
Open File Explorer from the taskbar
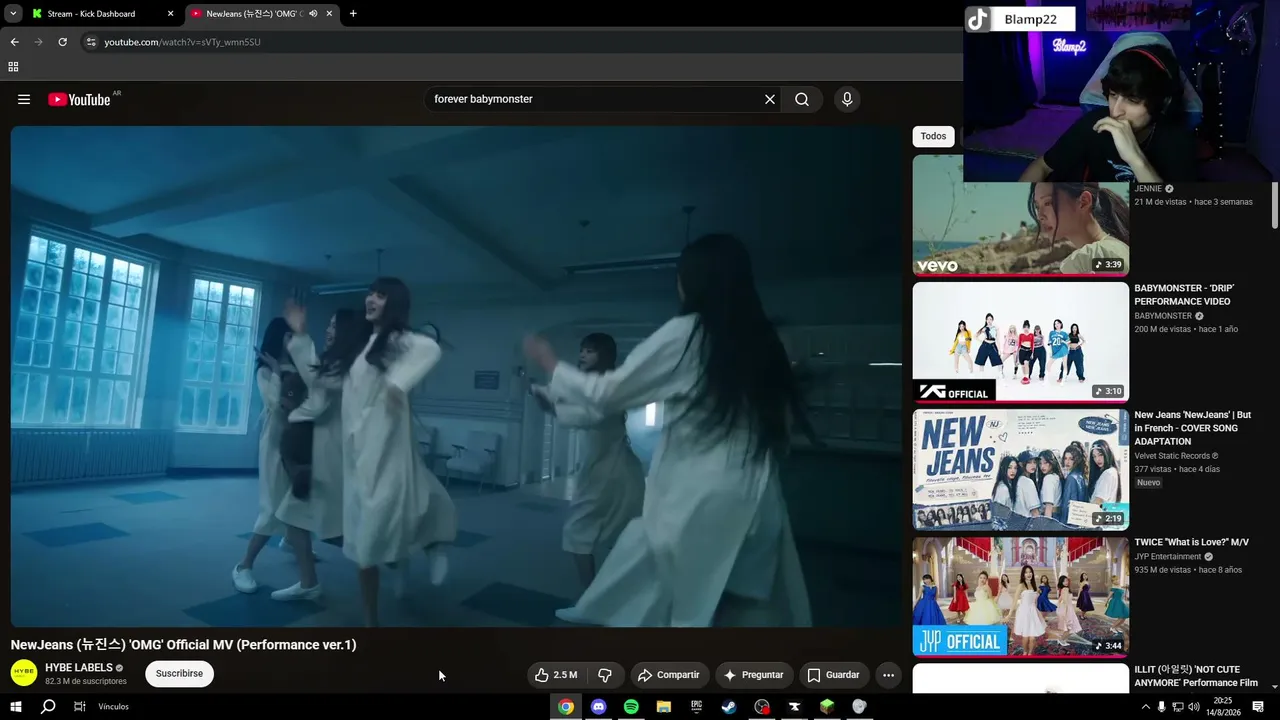[x=663, y=707]
